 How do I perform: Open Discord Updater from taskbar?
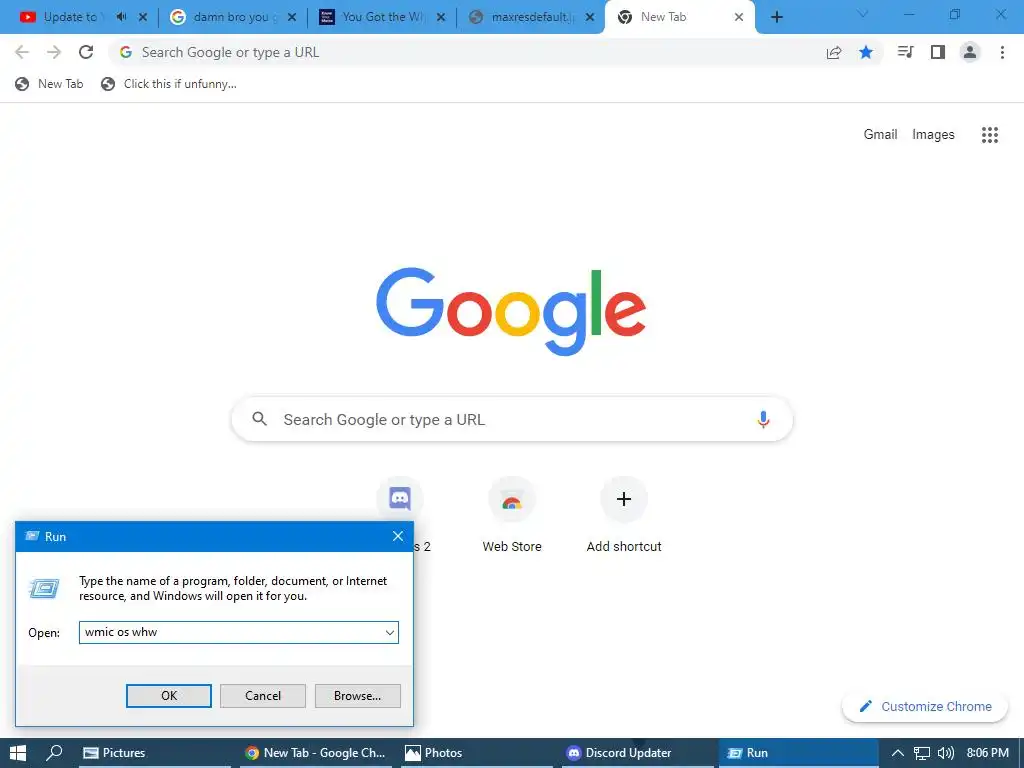tap(637, 753)
